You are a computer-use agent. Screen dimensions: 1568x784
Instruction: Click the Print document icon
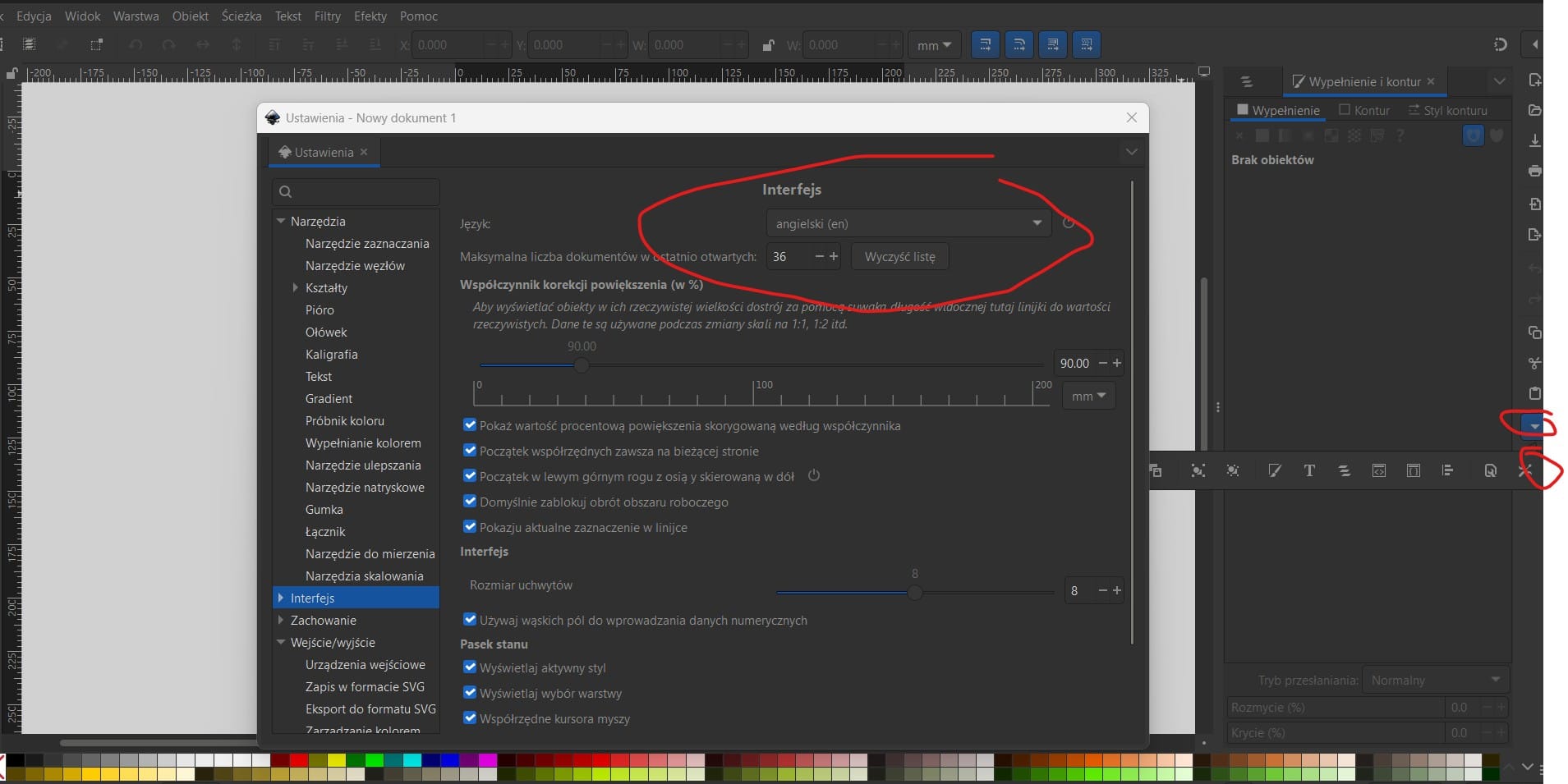click(1534, 172)
